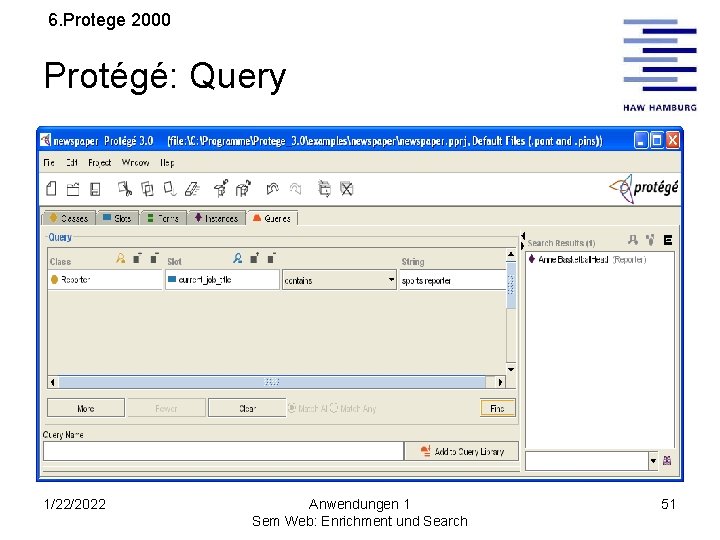Select the Queries tab
Viewport: 720px width, 540px height.
pos(272,218)
